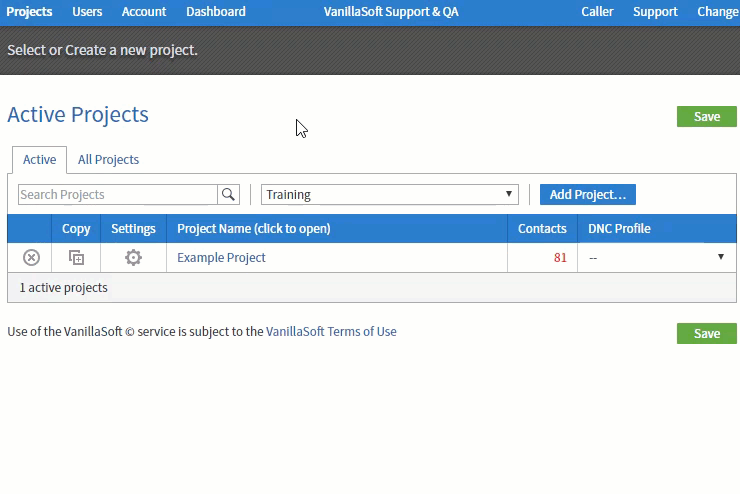The width and height of the screenshot is (740, 494).
Task: Click the delete icon for Example Project
Action: (31, 258)
